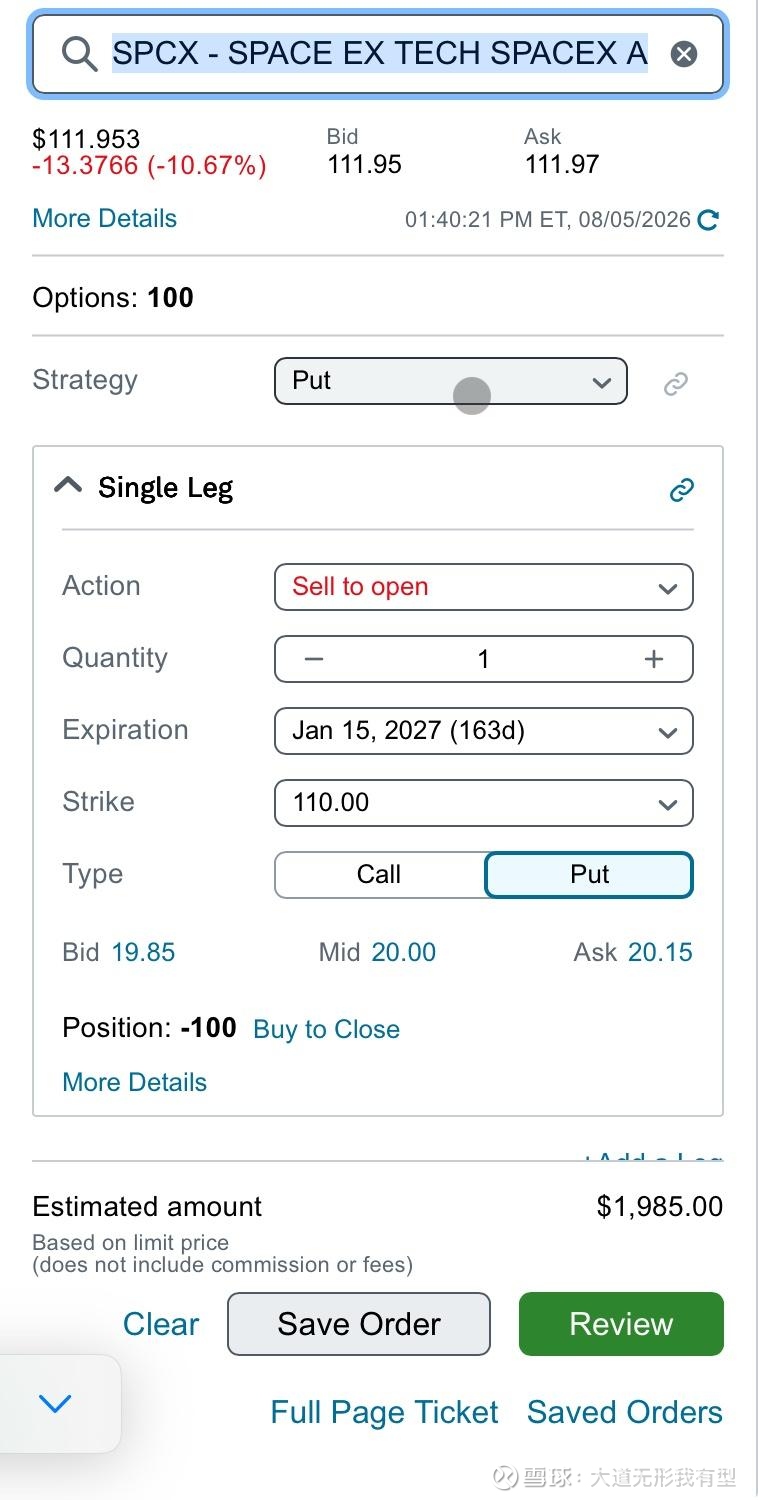
Task: Select the Call type option
Action: [x=379, y=875]
